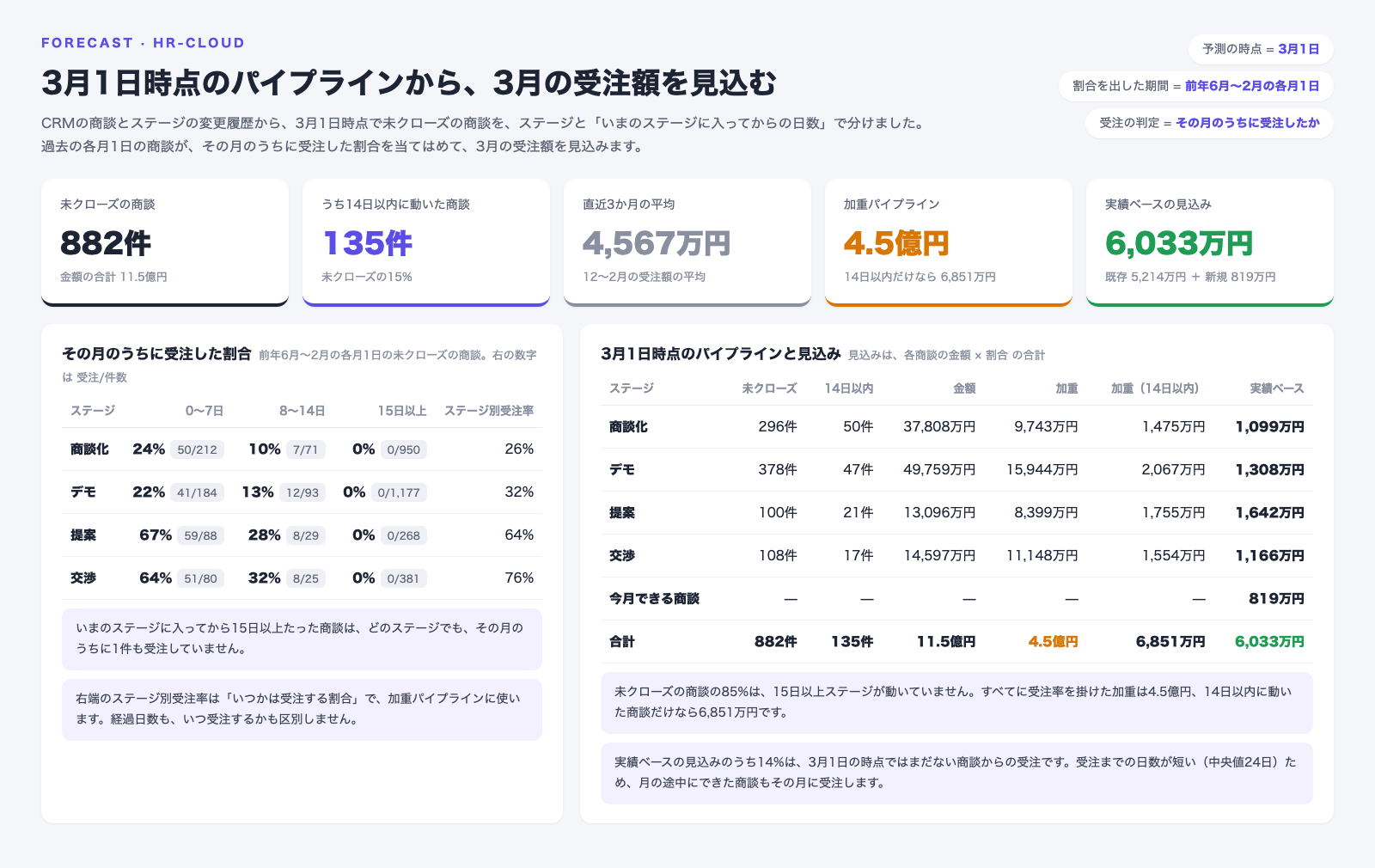Click the 合計 row label
This screenshot has height=868, width=1375.
(x=622, y=642)
